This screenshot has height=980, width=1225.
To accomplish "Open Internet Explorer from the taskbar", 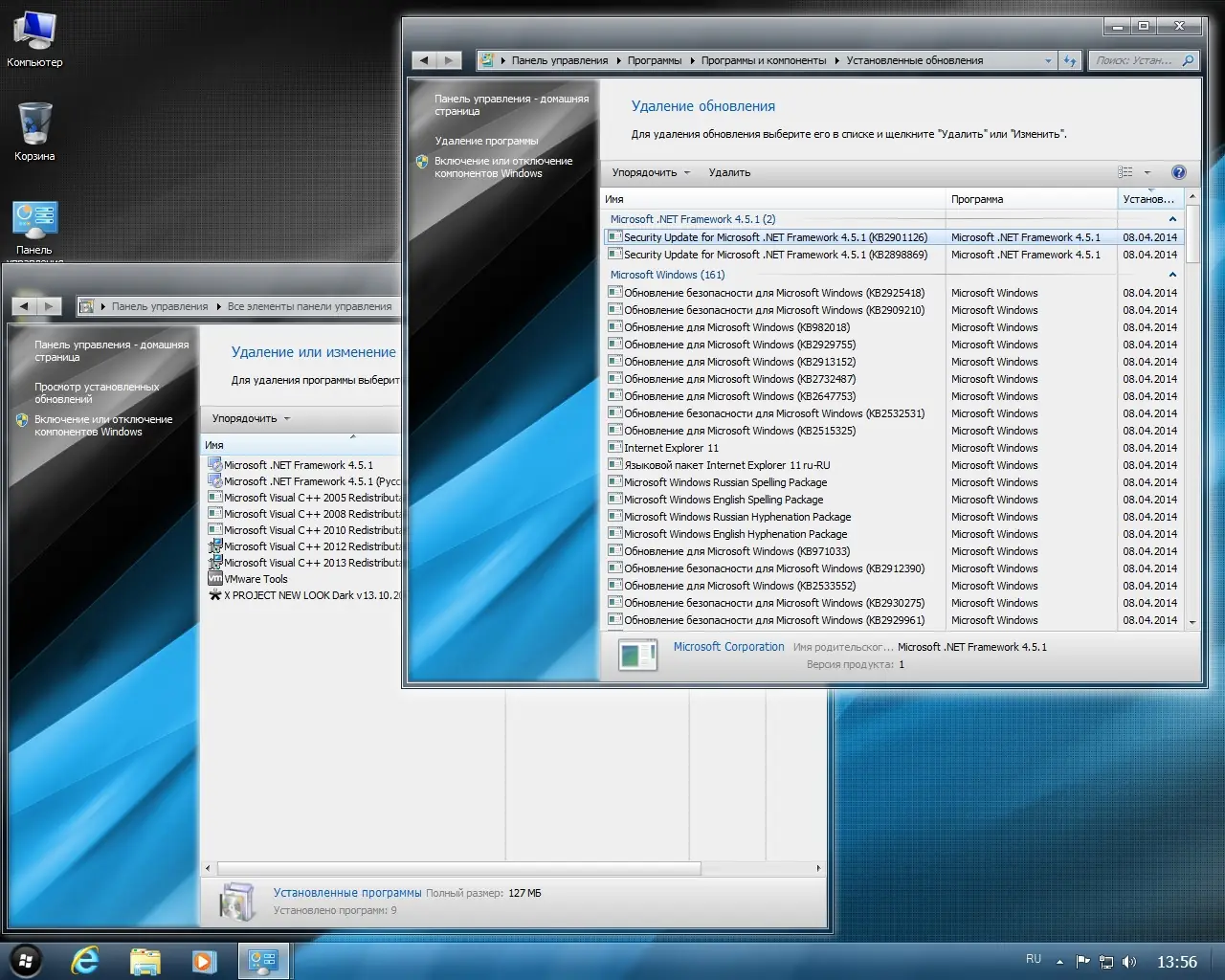I will coord(85,960).
